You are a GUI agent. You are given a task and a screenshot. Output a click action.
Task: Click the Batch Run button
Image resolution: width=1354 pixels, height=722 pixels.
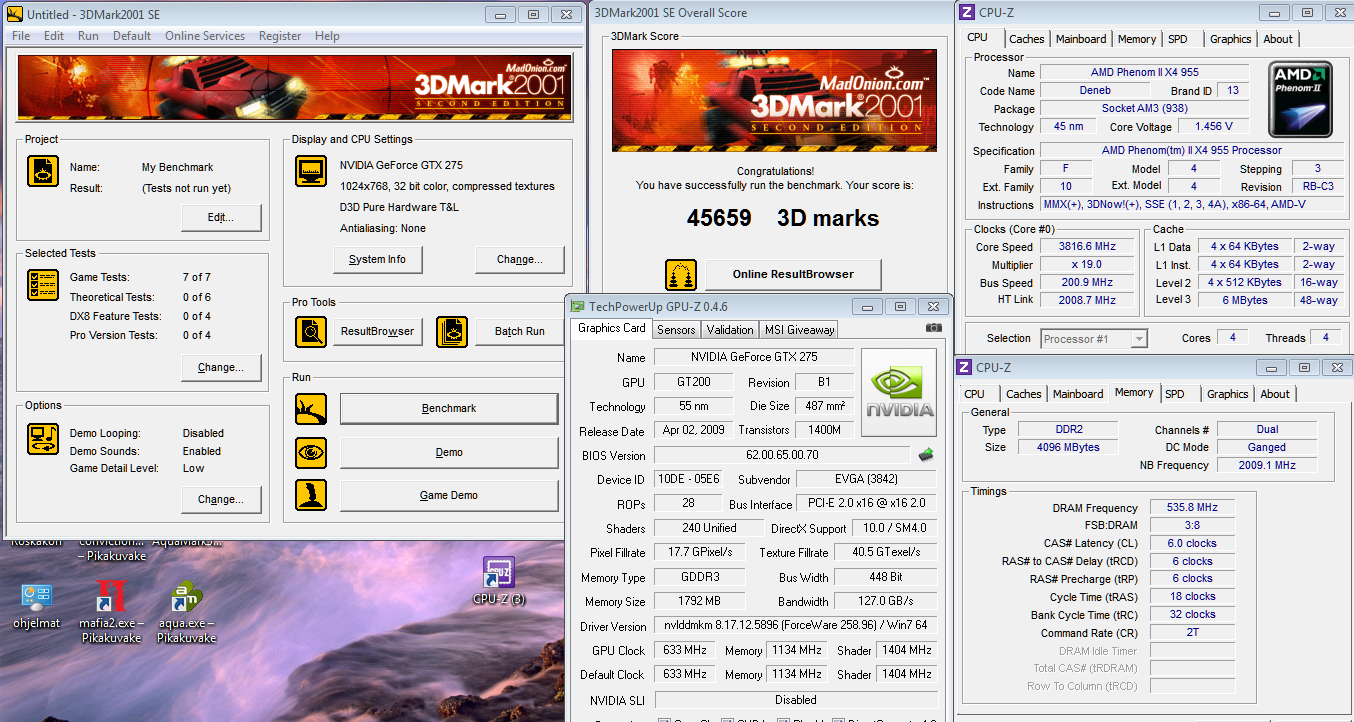tap(519, 331)
